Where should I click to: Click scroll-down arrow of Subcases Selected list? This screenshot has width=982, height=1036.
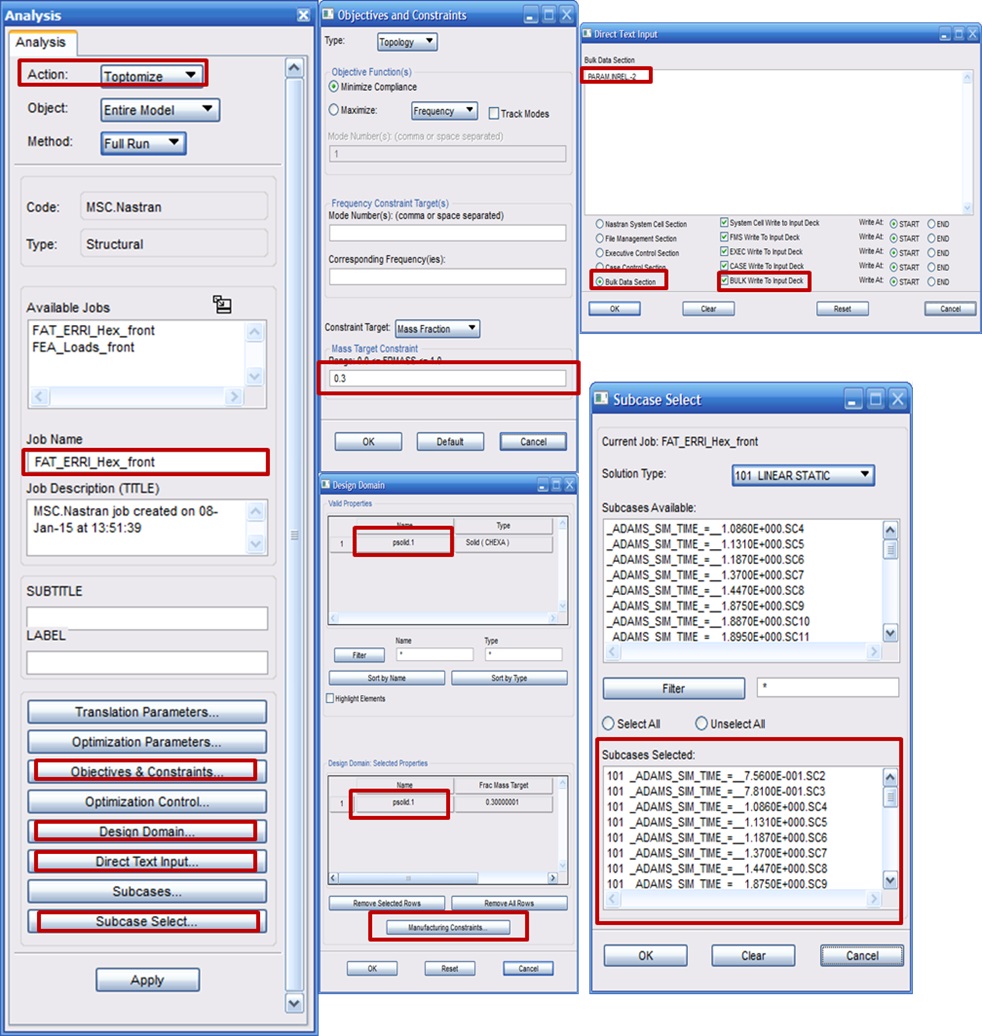tap(890, 880)
